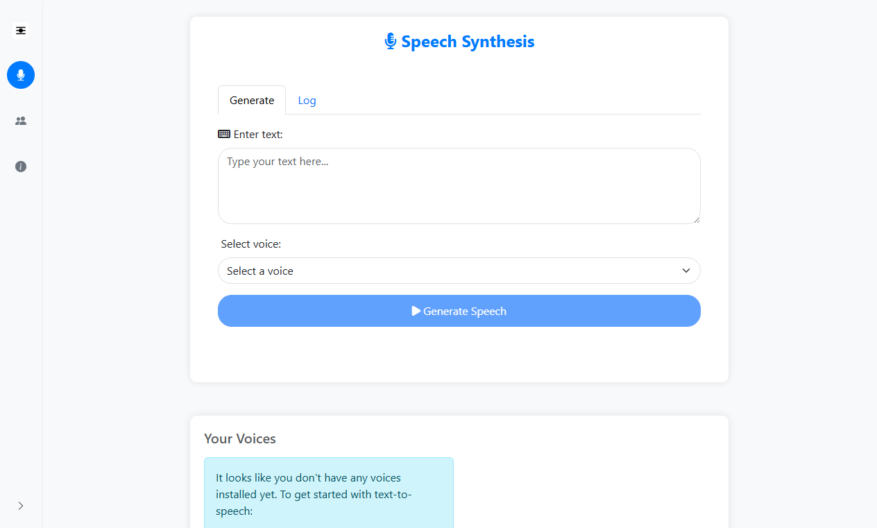Focus the 'Type your text here...' text area
Screen dimensions: 877x528
click(x=459, y=186)
